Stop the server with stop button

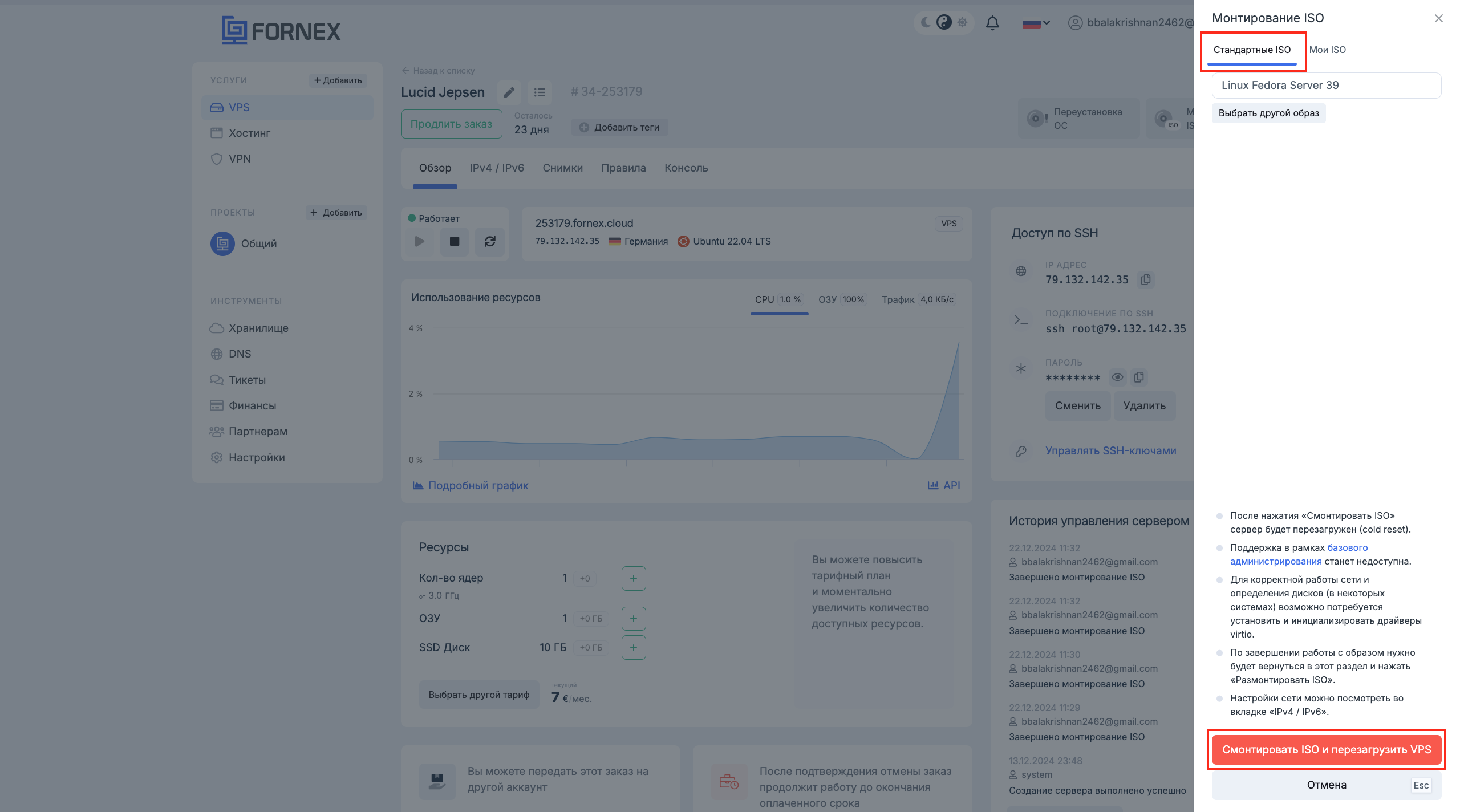point(455,242)
